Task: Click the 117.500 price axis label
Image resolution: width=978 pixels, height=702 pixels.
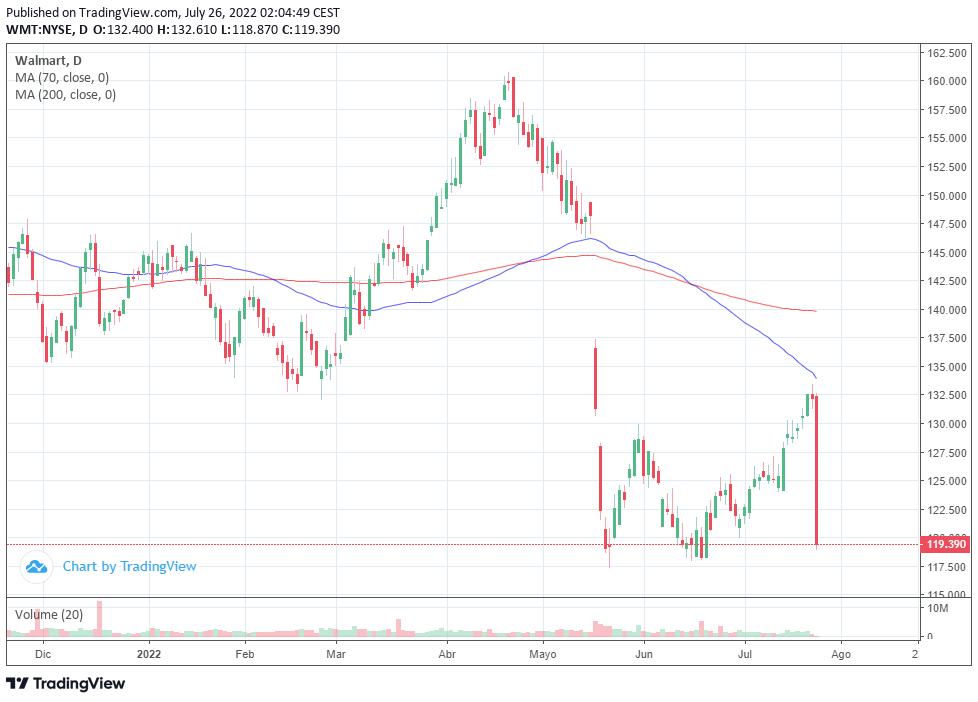Action: (x=947, y=567)
